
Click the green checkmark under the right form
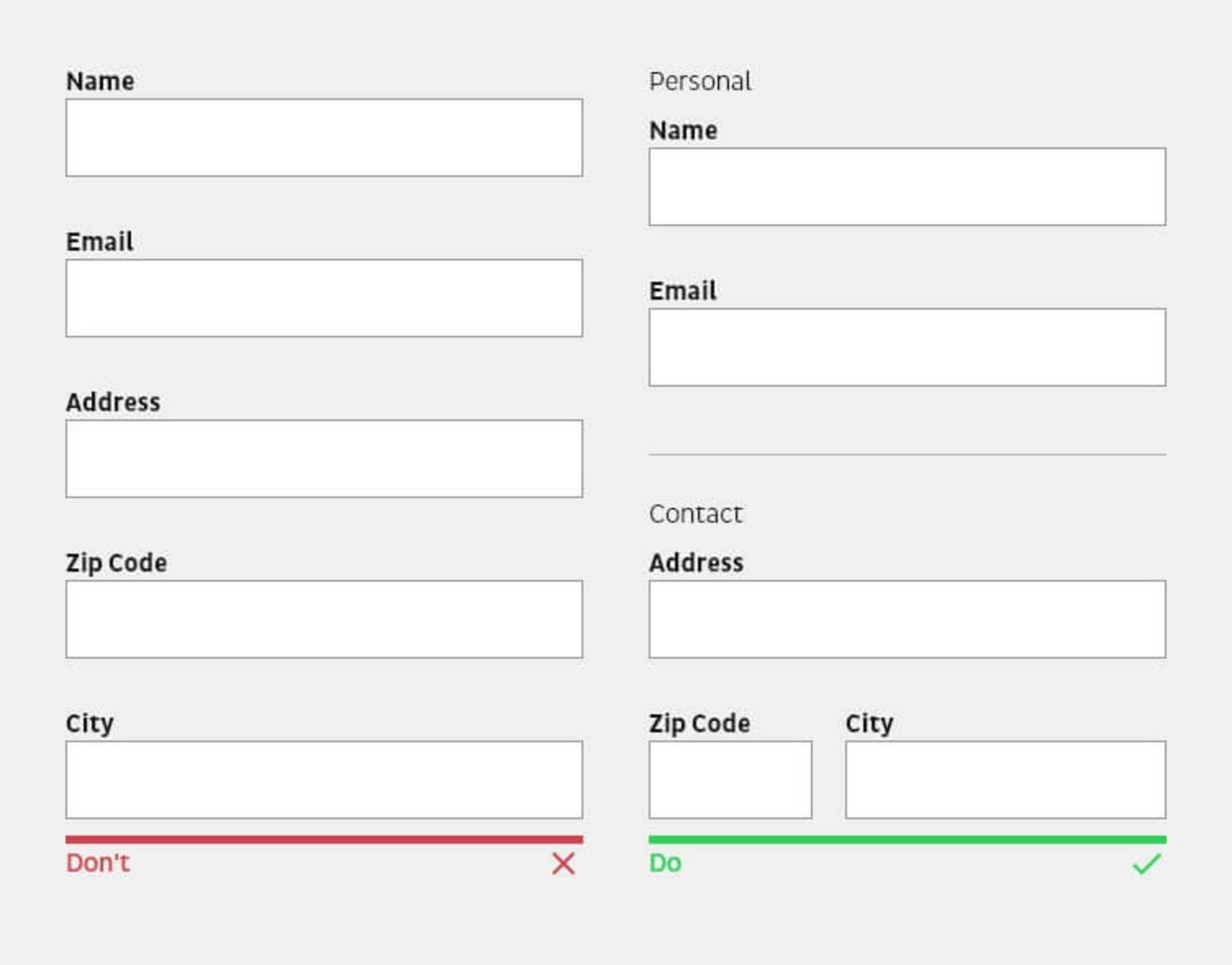click(x=1147, y=861)
